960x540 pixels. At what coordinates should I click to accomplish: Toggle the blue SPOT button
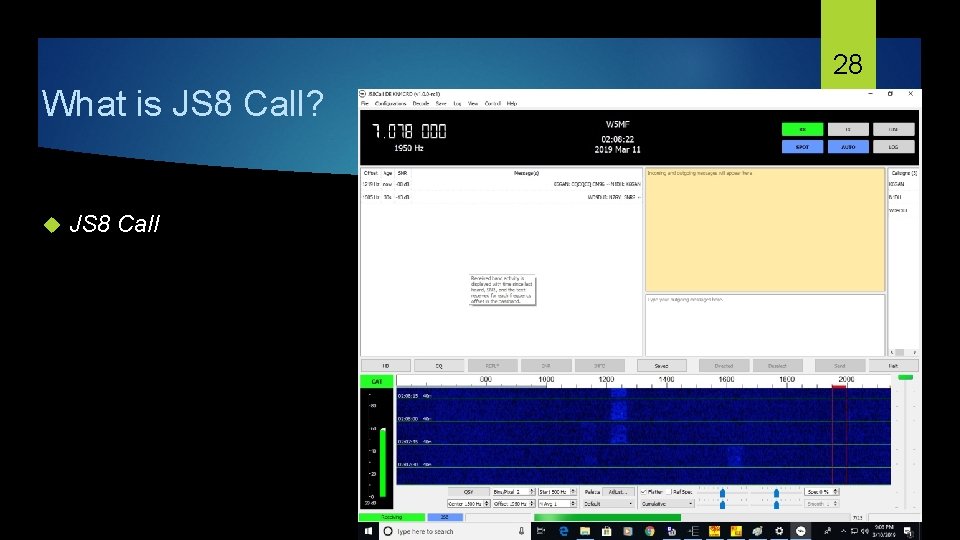802,147
